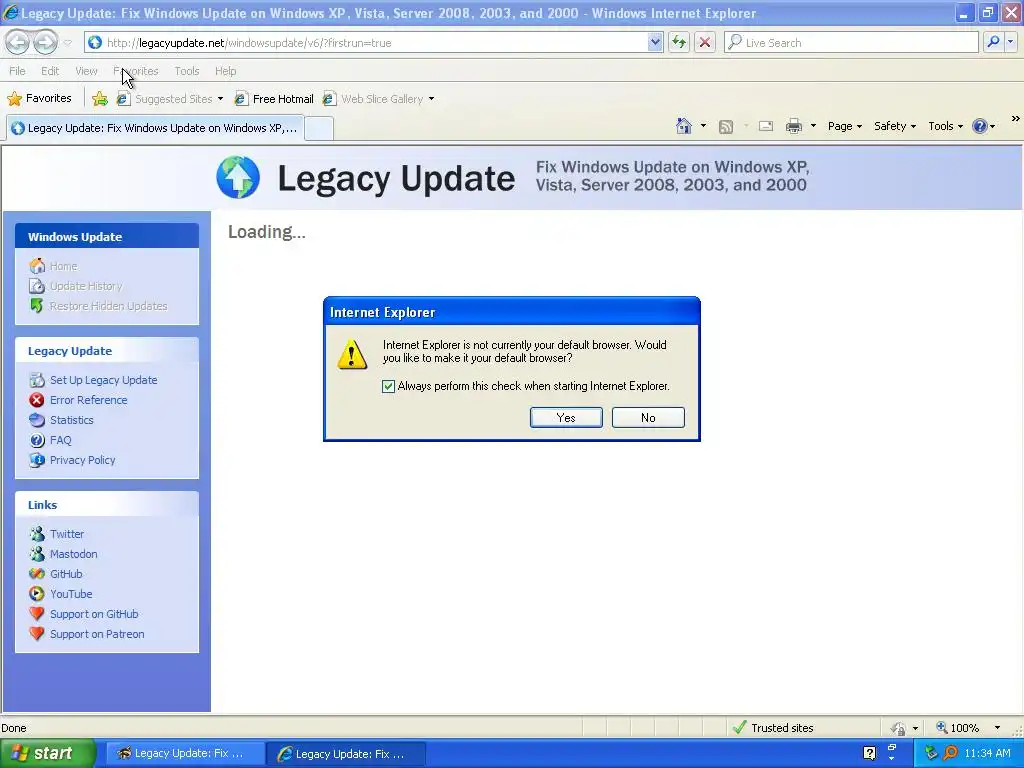The width and height of the screenshot is (1024, 768).
Task: Open the Tools menu in menu bar
Action: point(187,71)
